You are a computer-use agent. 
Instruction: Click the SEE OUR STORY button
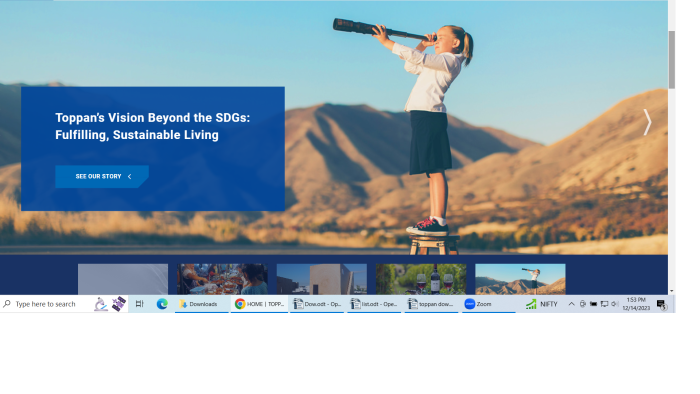[102, 176]
